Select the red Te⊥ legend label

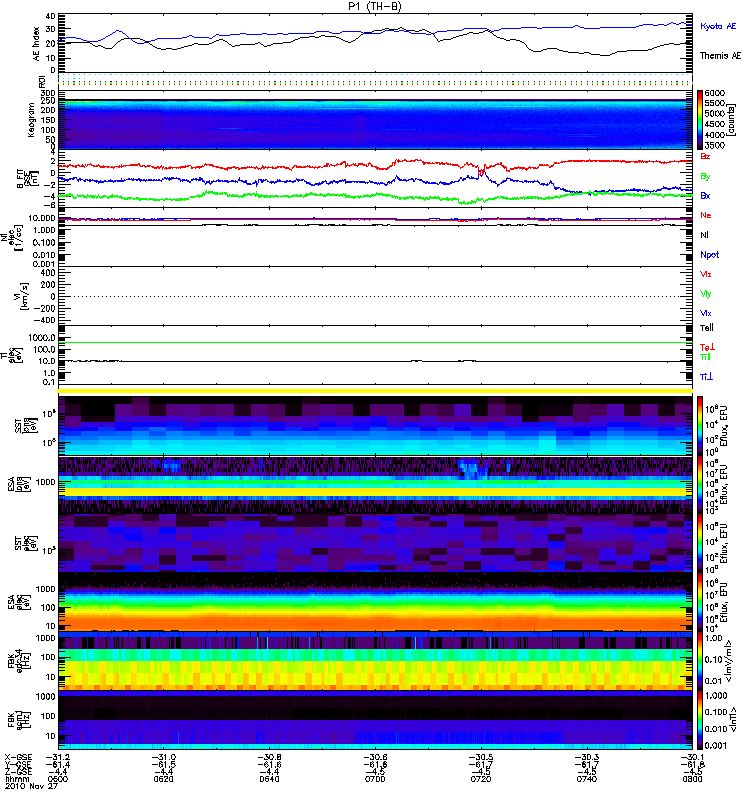pyautogui.click(x=707, y=347)
